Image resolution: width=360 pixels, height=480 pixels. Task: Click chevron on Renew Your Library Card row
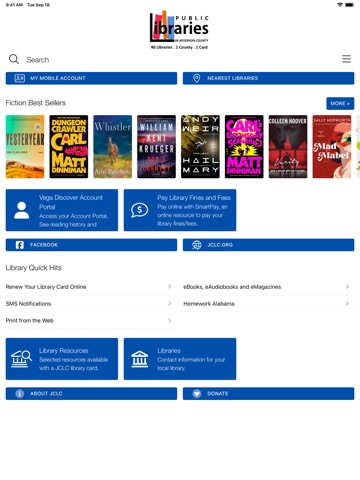pos(170,287)
